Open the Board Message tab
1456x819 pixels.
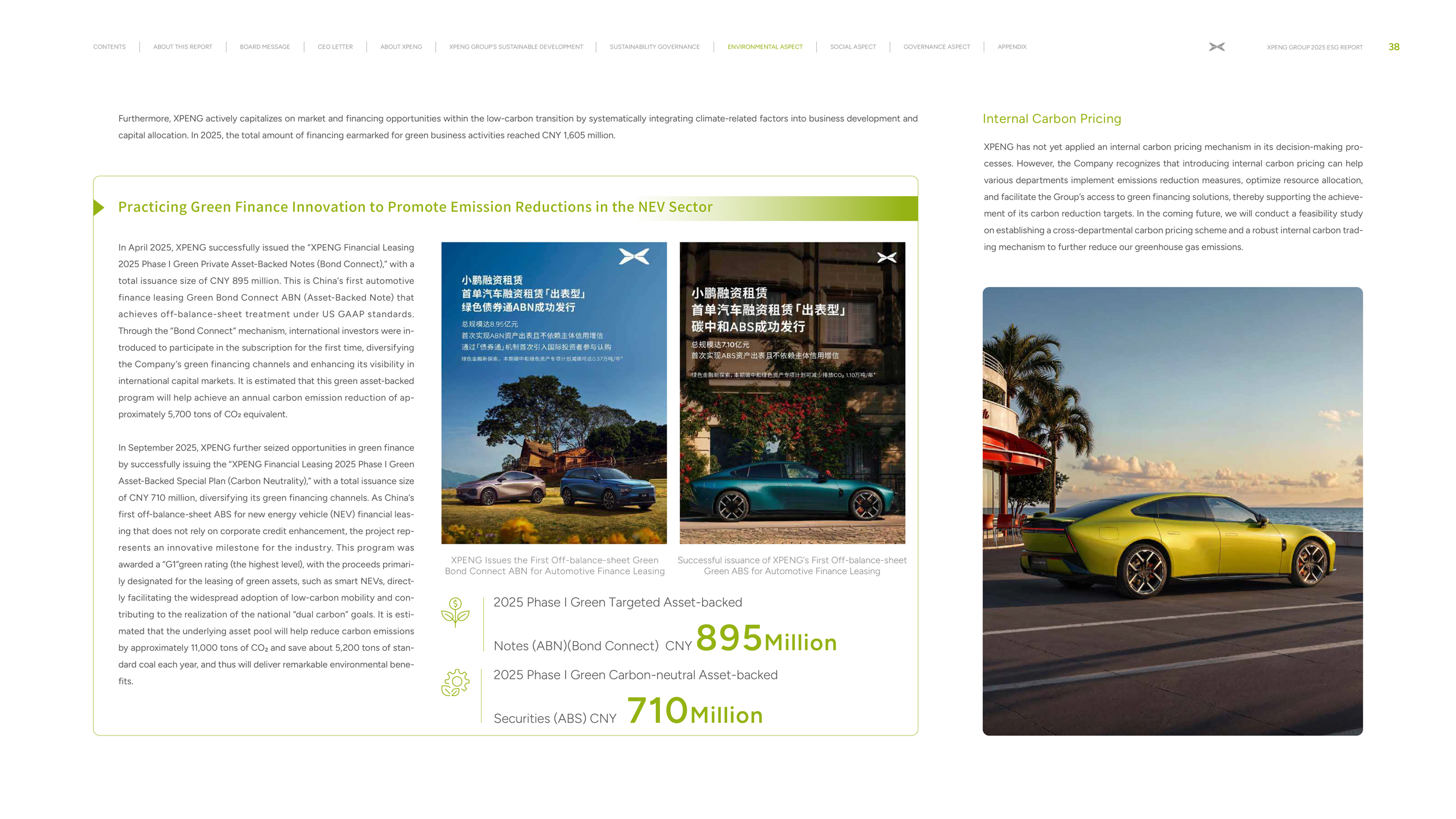(265, 47)
